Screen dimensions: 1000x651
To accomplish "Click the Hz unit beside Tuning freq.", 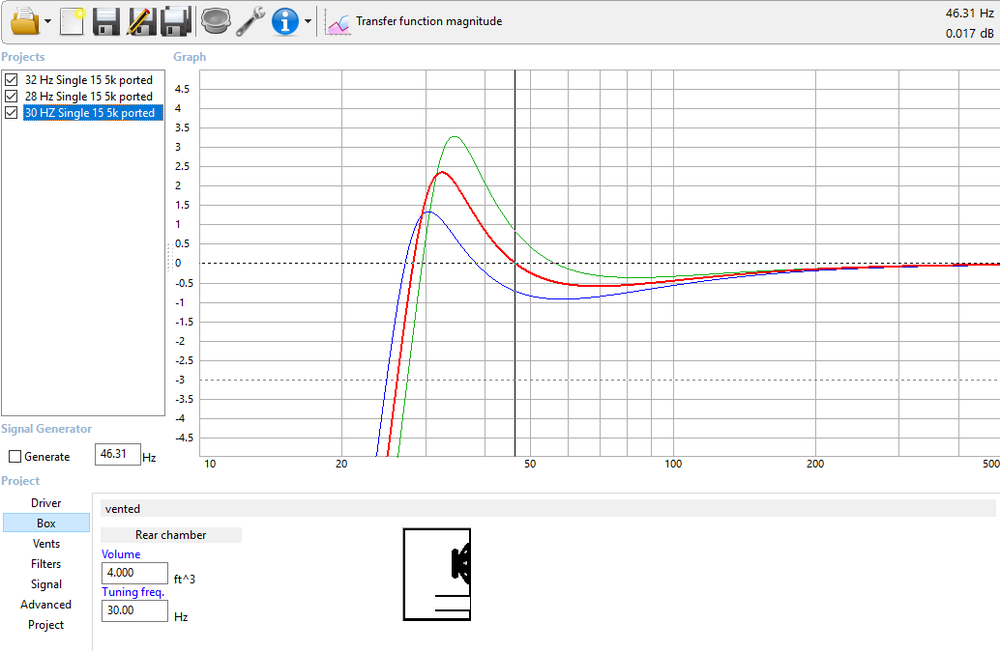I will pos(181,617).
